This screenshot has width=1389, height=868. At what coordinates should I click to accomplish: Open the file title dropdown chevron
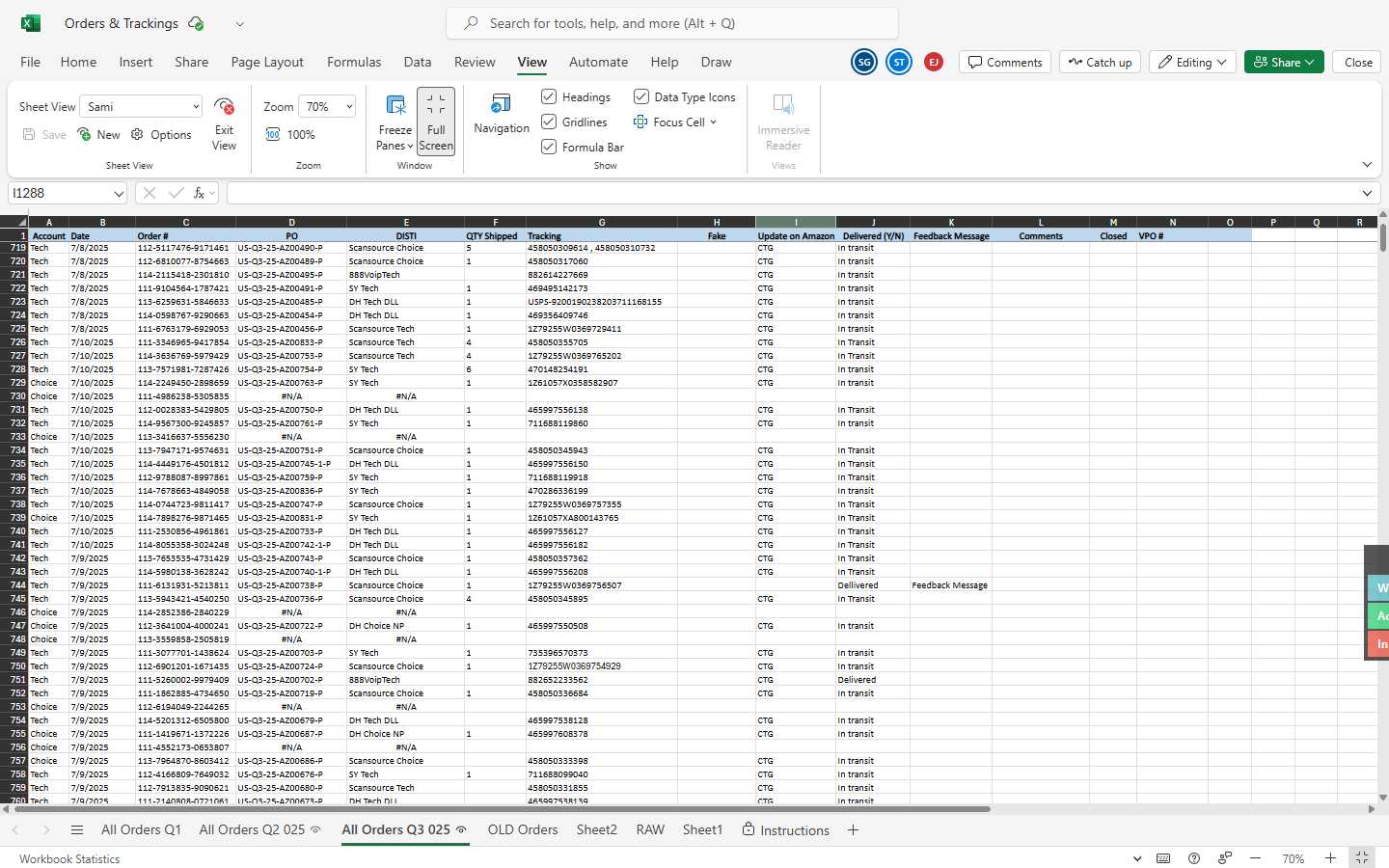coord(240,24)
